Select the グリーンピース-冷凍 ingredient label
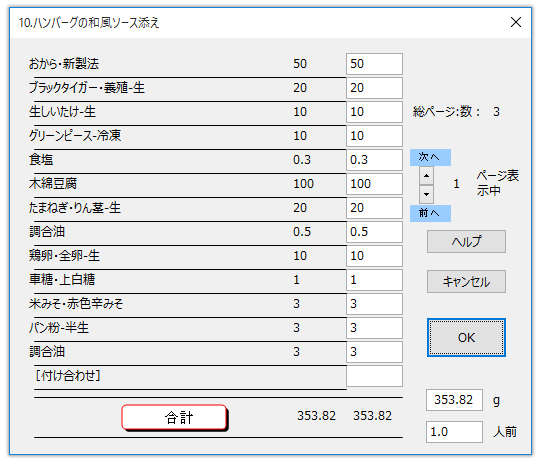 click(75, 136)
